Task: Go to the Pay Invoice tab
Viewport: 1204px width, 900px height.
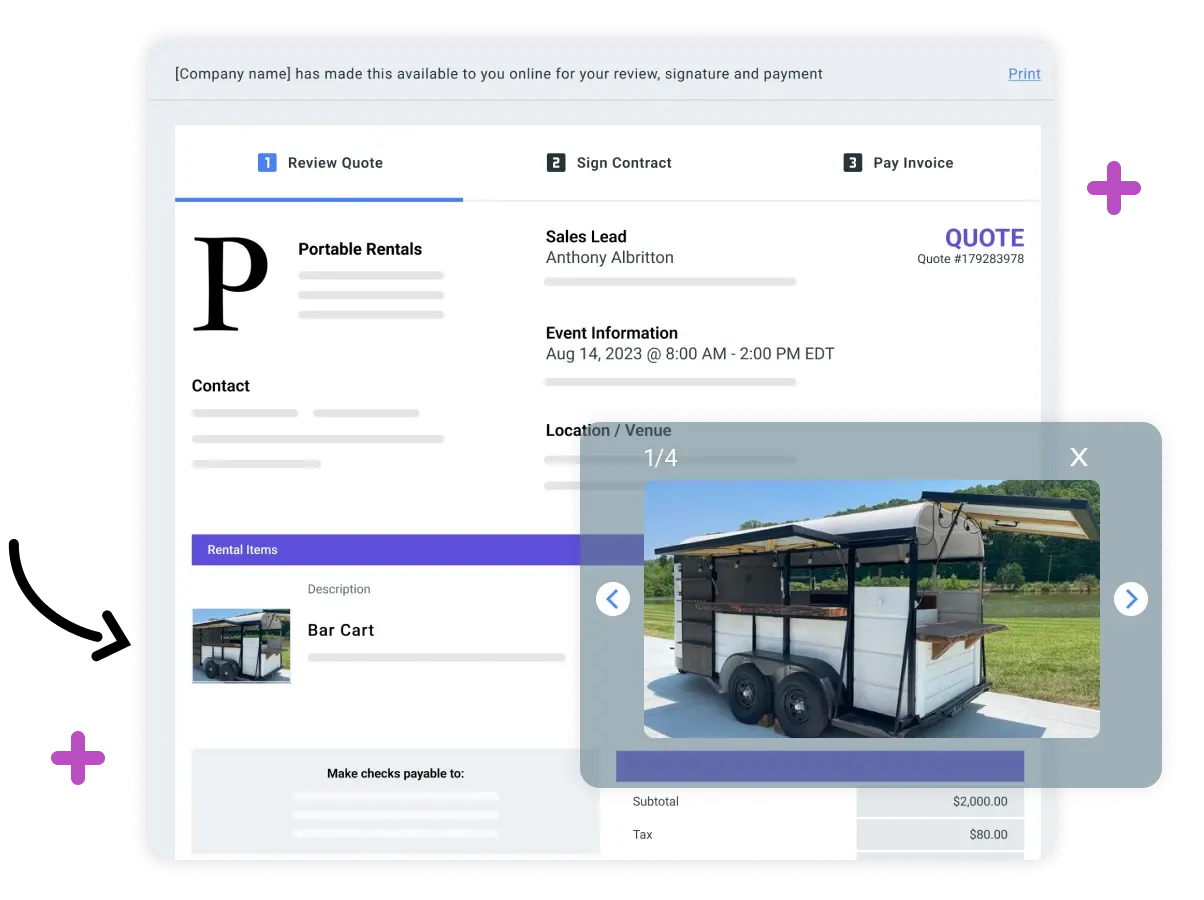Action: [x=897, y=163]
